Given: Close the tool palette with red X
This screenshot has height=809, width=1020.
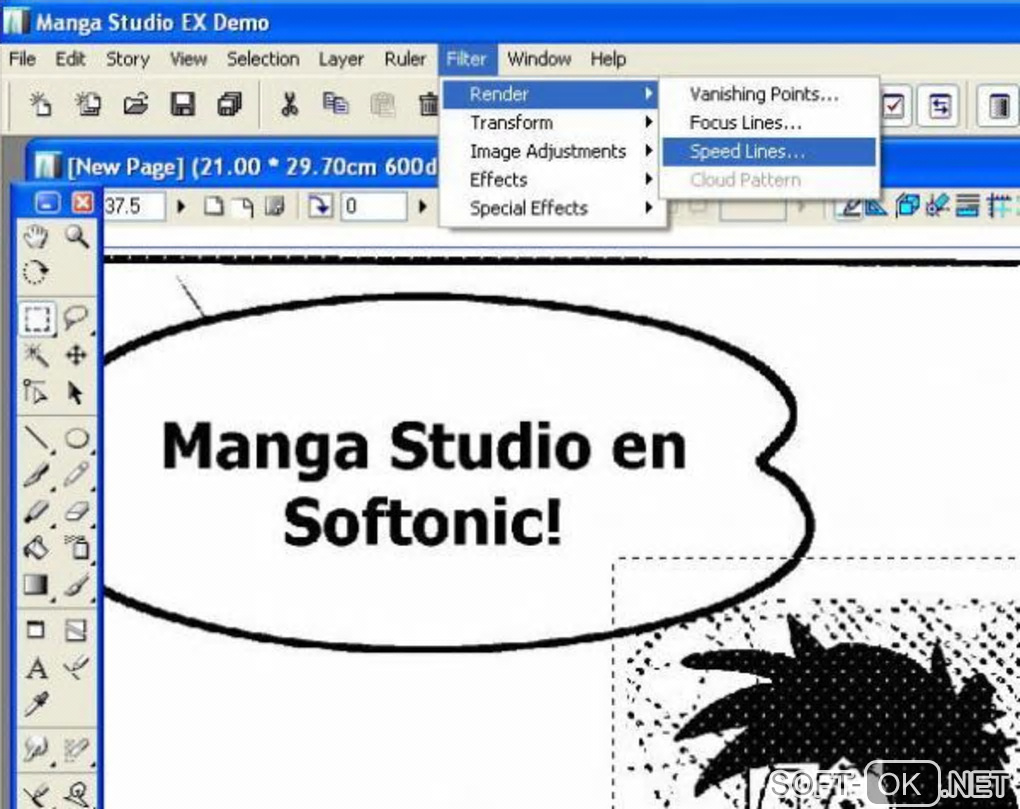Looking at the screenshot, I should click(83, 202).
